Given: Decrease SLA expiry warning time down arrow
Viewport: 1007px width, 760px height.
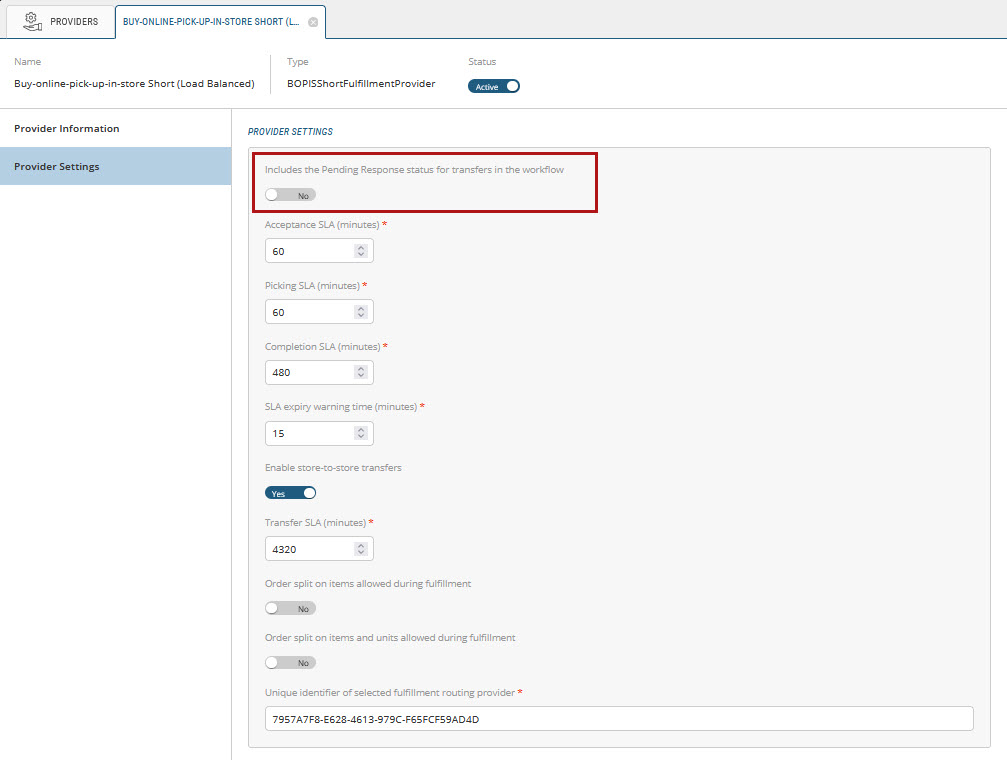Looking at the screenshot, I should point(361,437).
